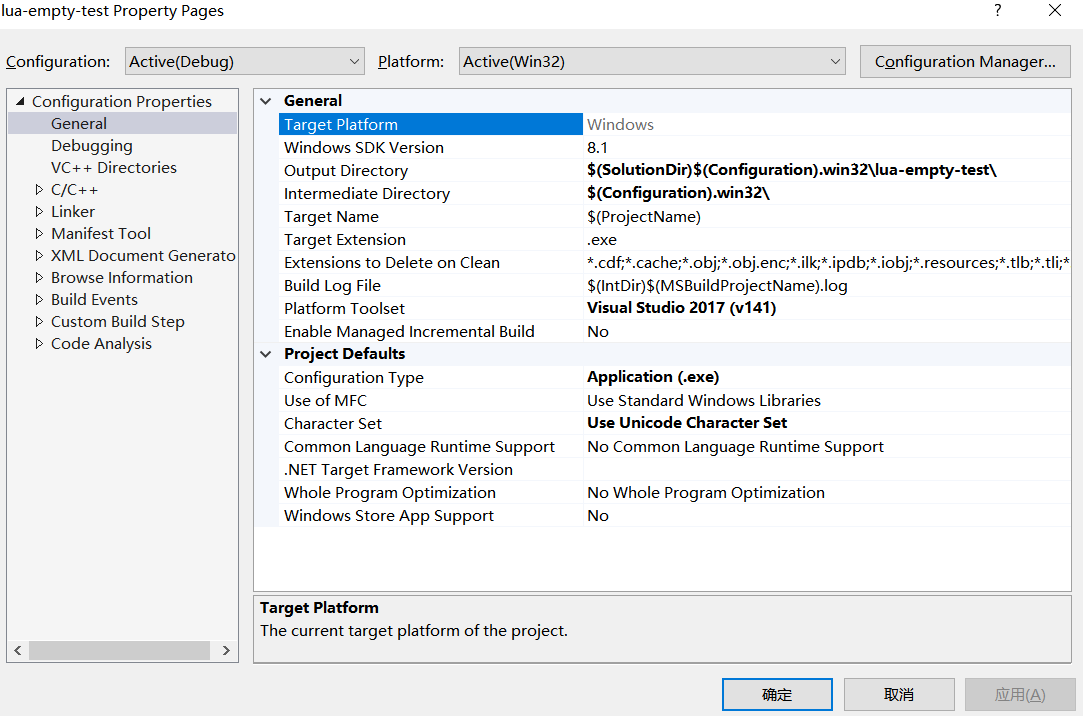Expand the Code Analysis node arrow
The height and width of the screenshot is (716, 1083).
(x=39, y=344)
